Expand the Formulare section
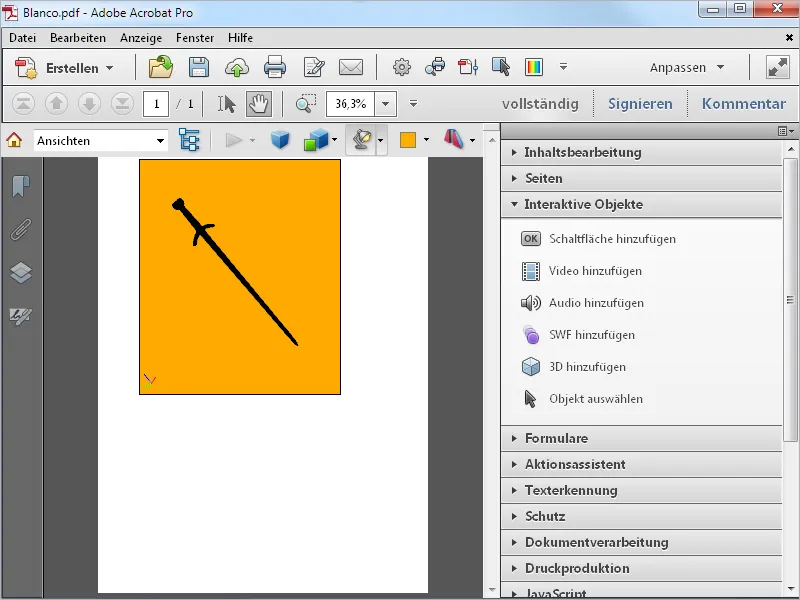Screen dimensions: 800x600 pos(641,438)
